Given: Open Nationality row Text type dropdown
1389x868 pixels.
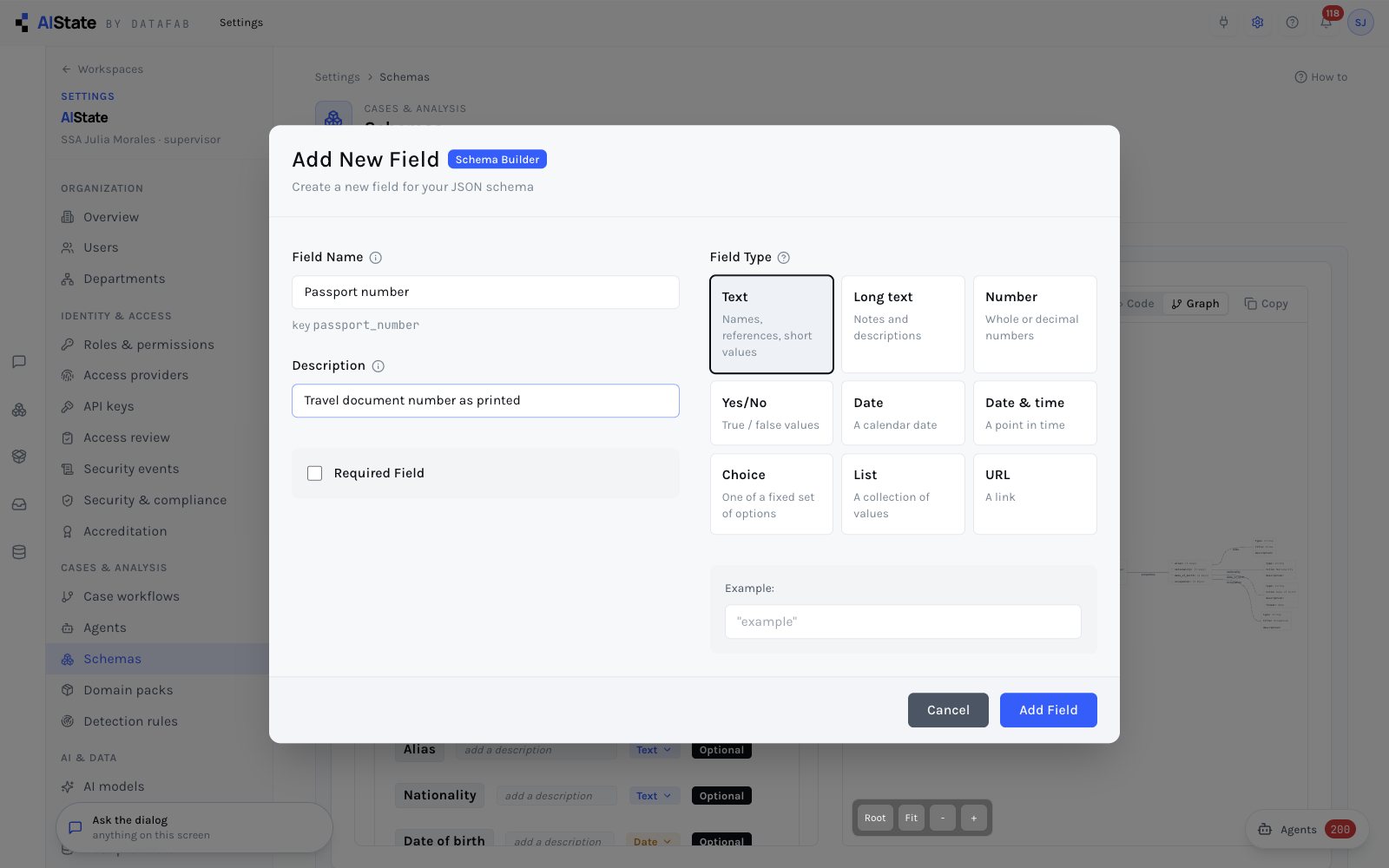Looking at the screenshot, I should pos(654,796).
